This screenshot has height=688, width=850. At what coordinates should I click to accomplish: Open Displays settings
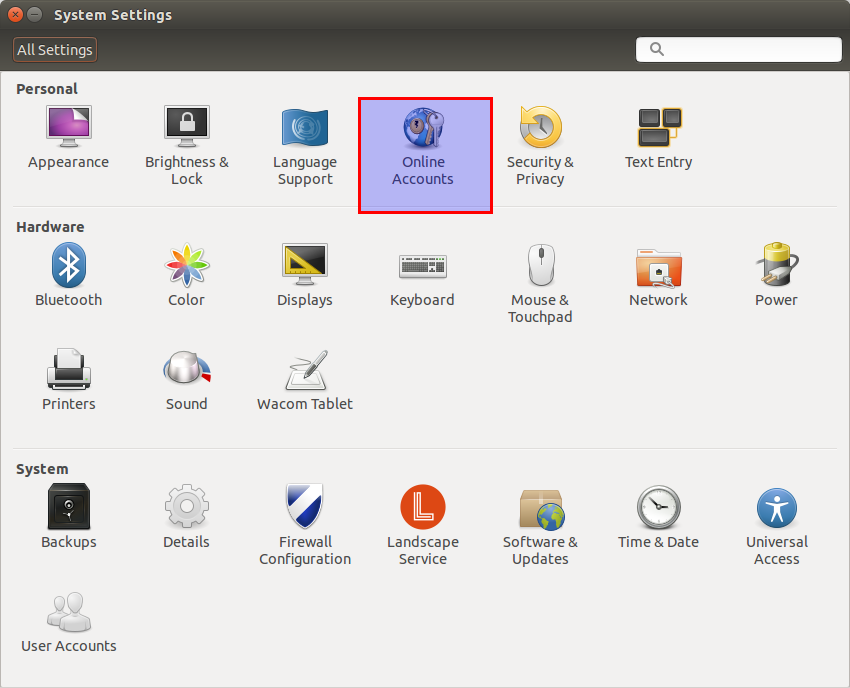pos(305,275)
